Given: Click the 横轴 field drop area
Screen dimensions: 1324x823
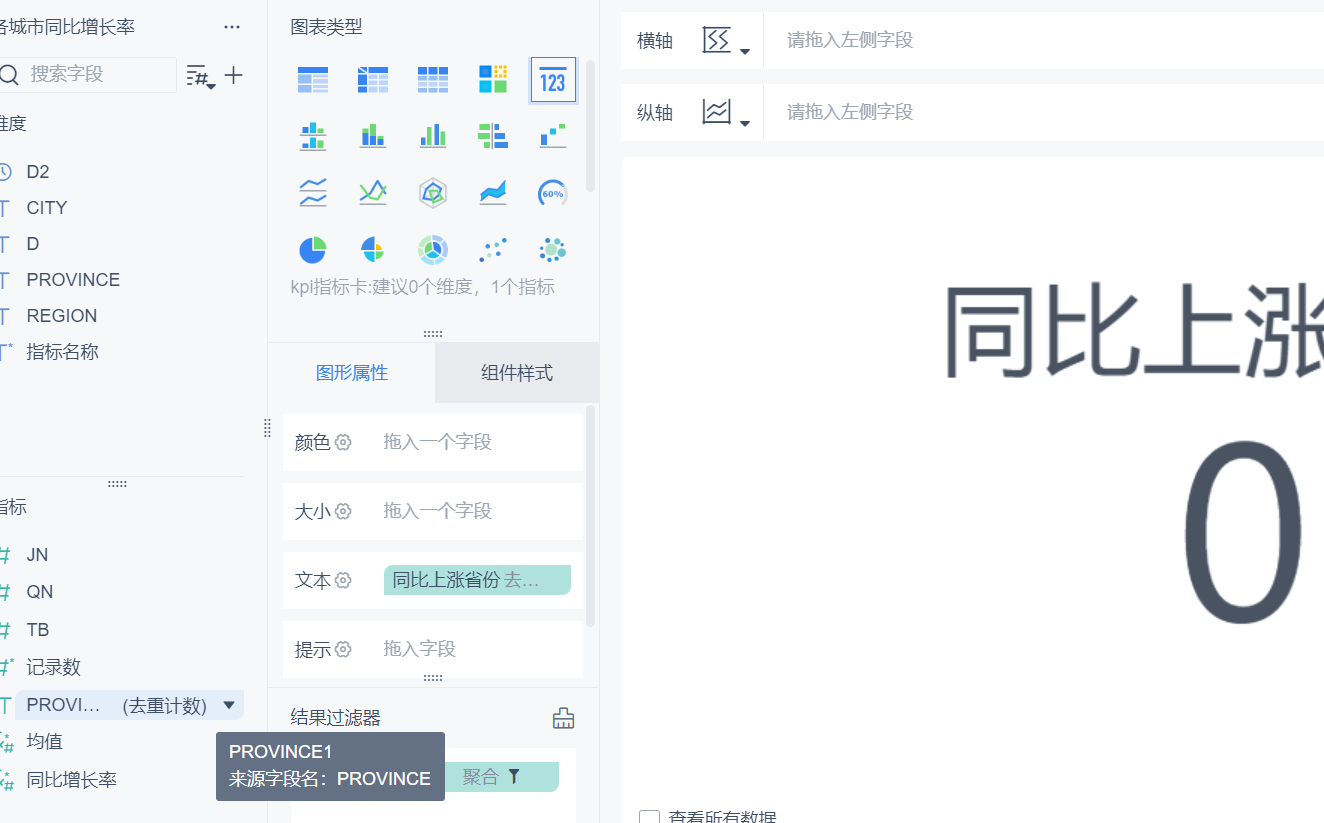Looking at the screenshot, I should (x=1043, y=41).
